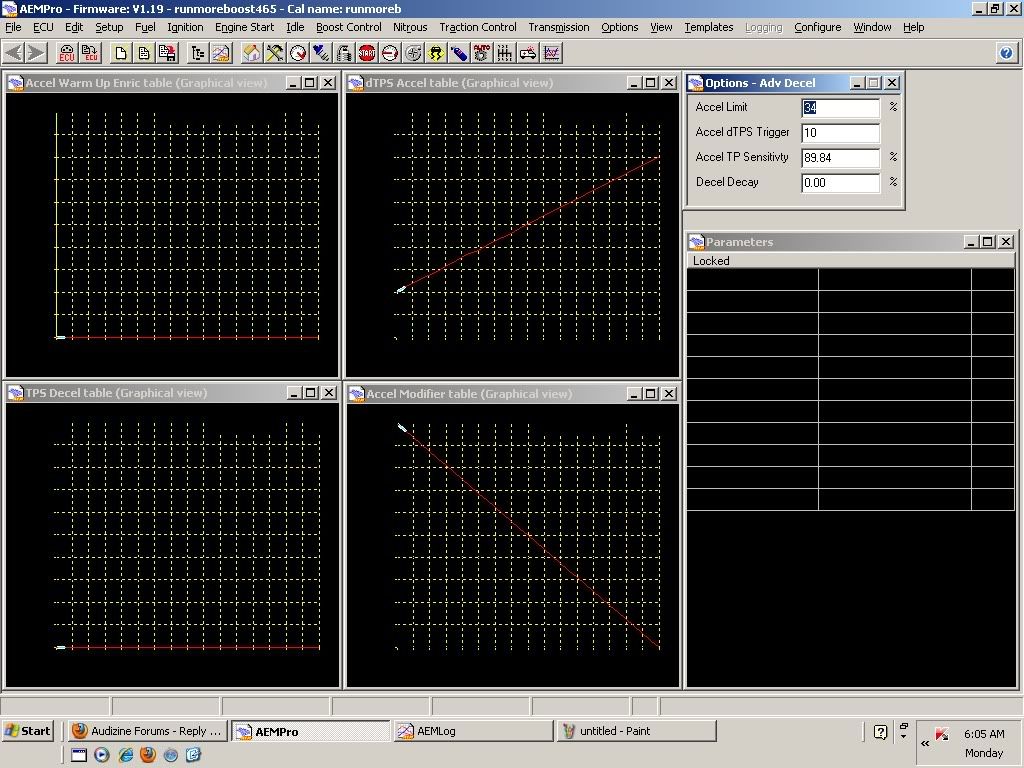
Task: Click the blue nitrous bottle icon
Action: pyautogui.click(x=459, y=53)
